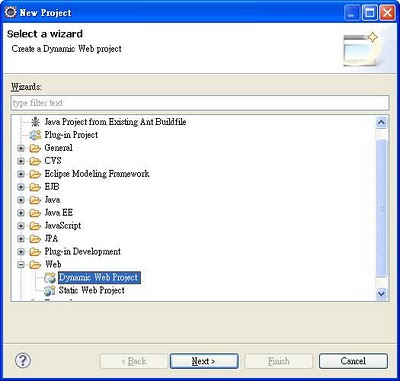Select Static Web Project
Screen dimensions: 400x381
click(92, 290)
